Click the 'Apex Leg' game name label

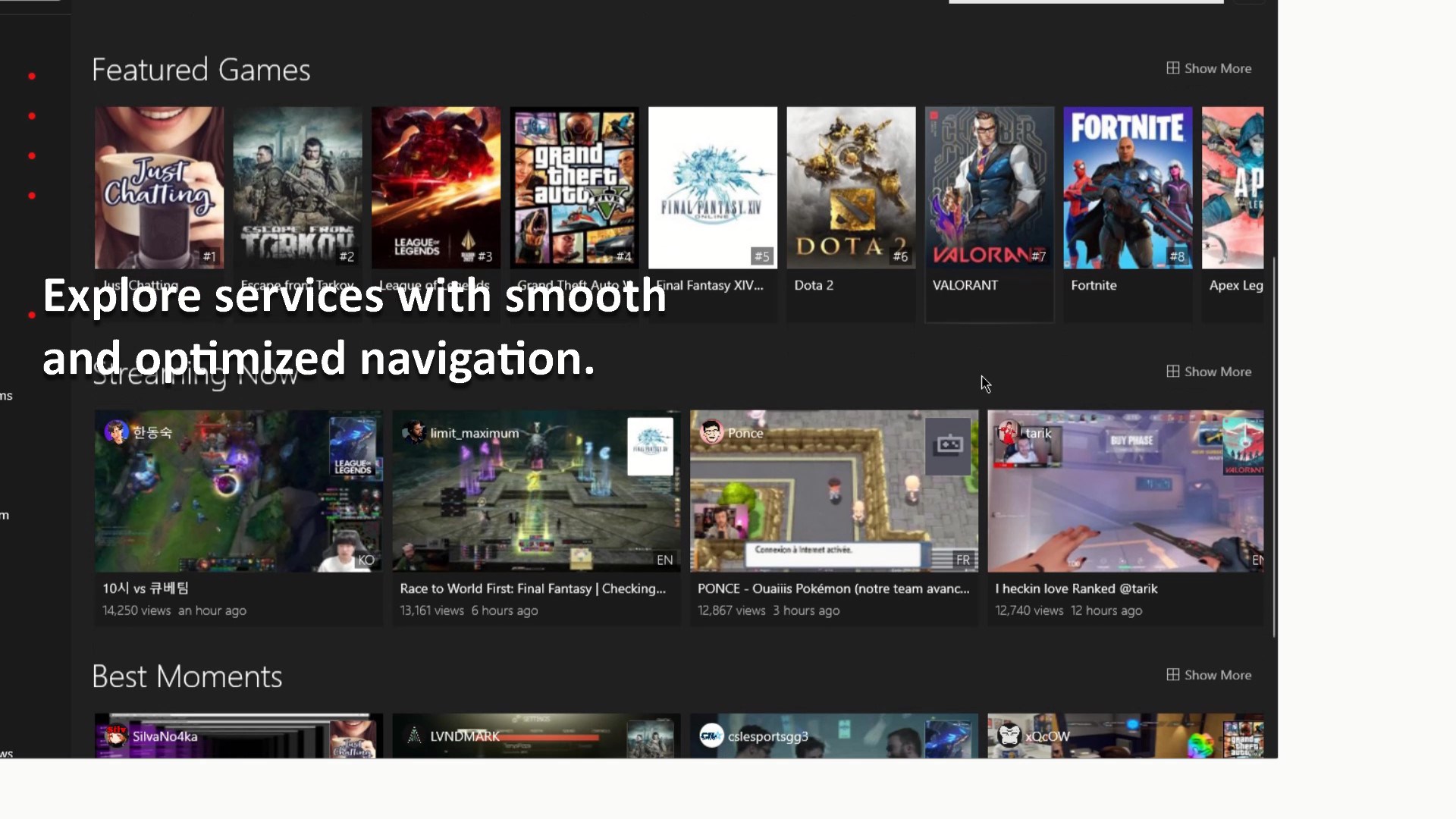coord(1236,285)
